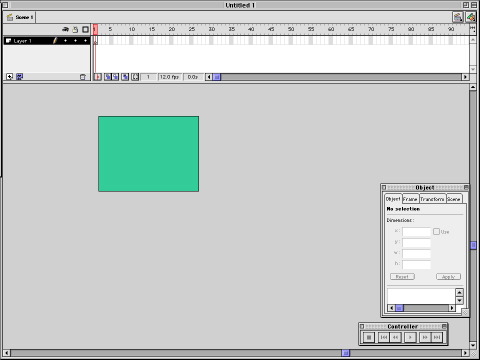This screenshot has width=480, height=360.
Task: Switch to the Frame tab
Action: coord(410,199)
